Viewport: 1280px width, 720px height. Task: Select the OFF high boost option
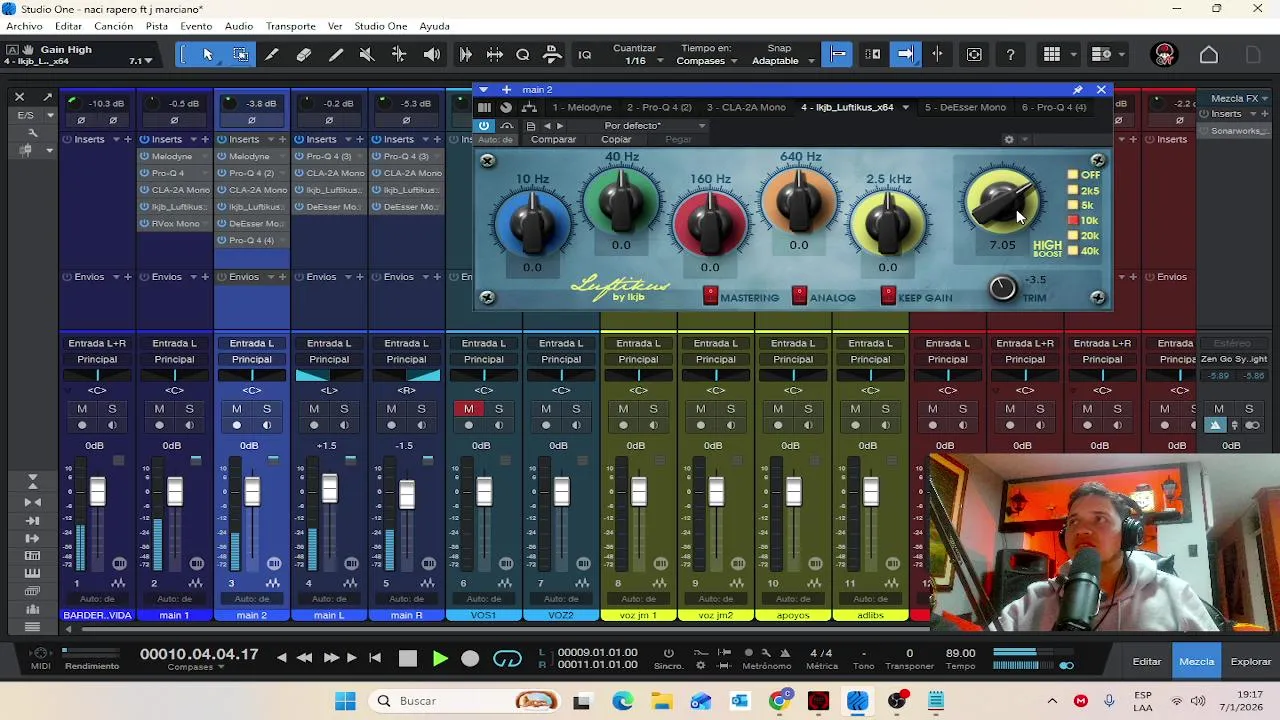click(1073, 175)
